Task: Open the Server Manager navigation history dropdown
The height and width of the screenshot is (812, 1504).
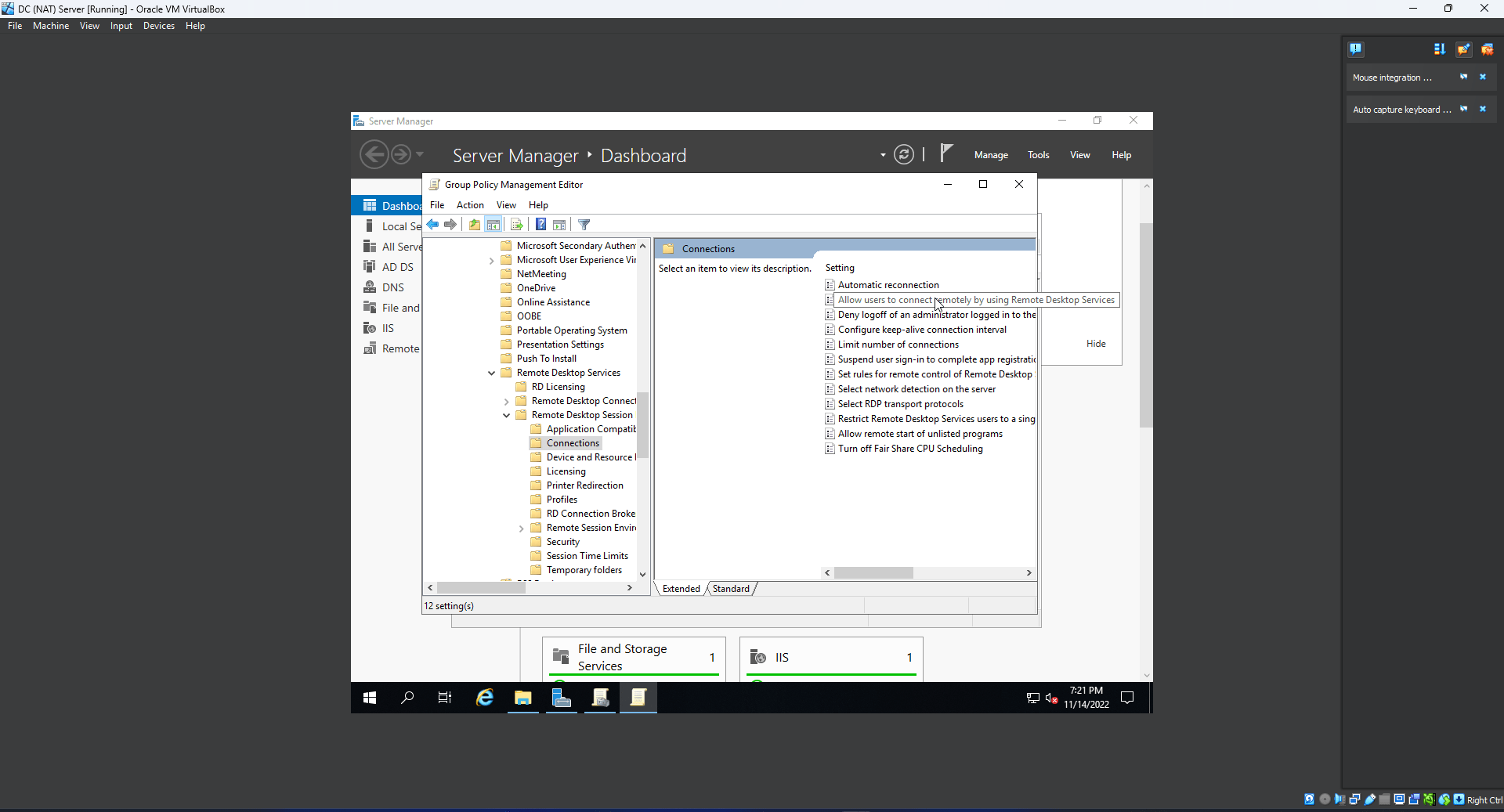Action: click(420, 154)
